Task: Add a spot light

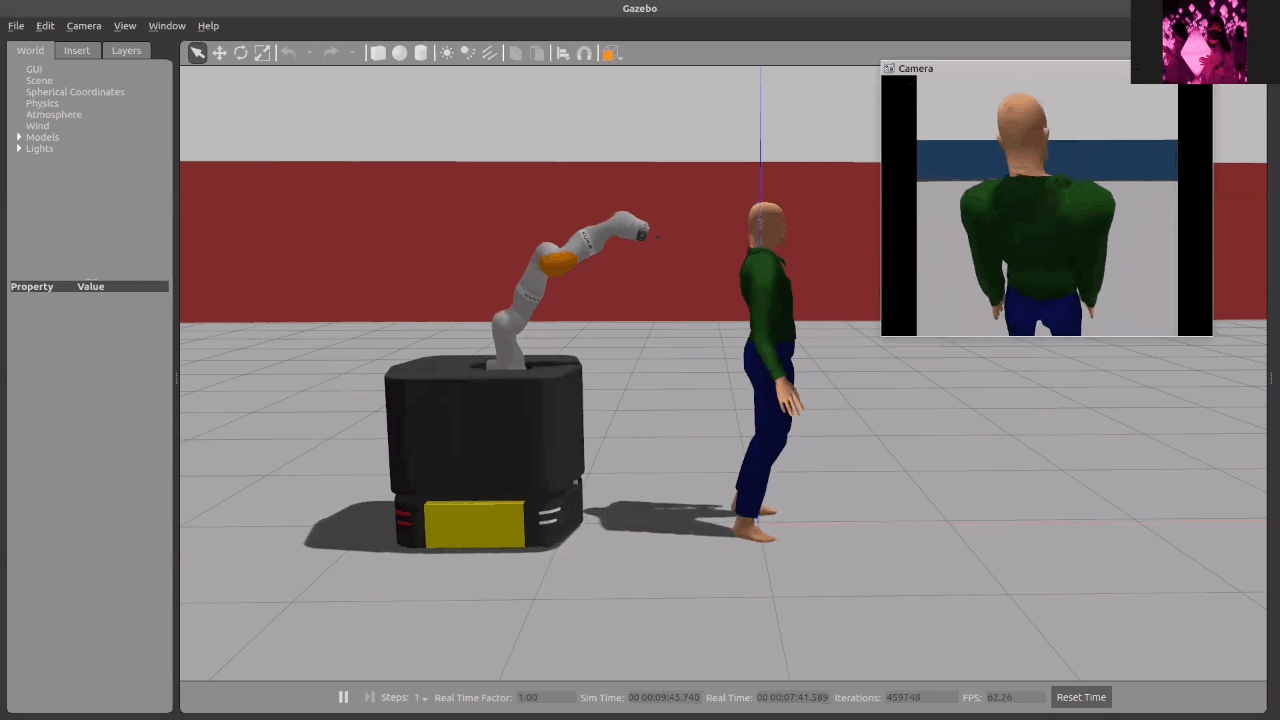Action: coord(468,53)
